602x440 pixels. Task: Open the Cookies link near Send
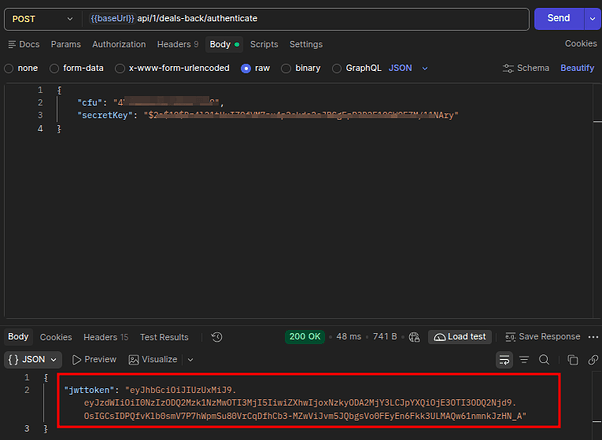click(x=580, y=44)
